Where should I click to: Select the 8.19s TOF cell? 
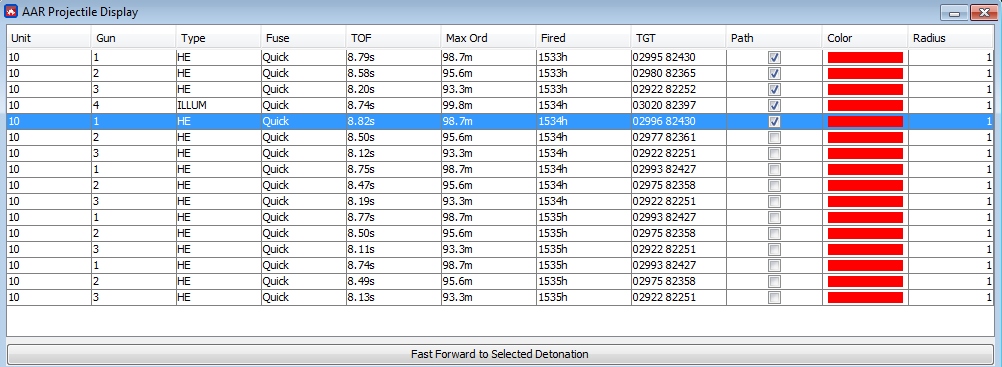click(393, 201)
